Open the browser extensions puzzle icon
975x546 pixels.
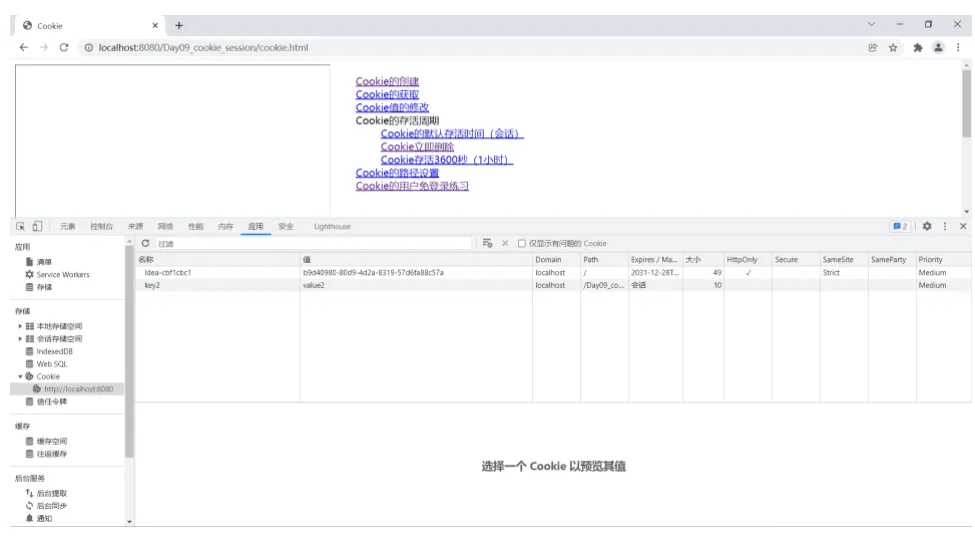tap(918, 47)
